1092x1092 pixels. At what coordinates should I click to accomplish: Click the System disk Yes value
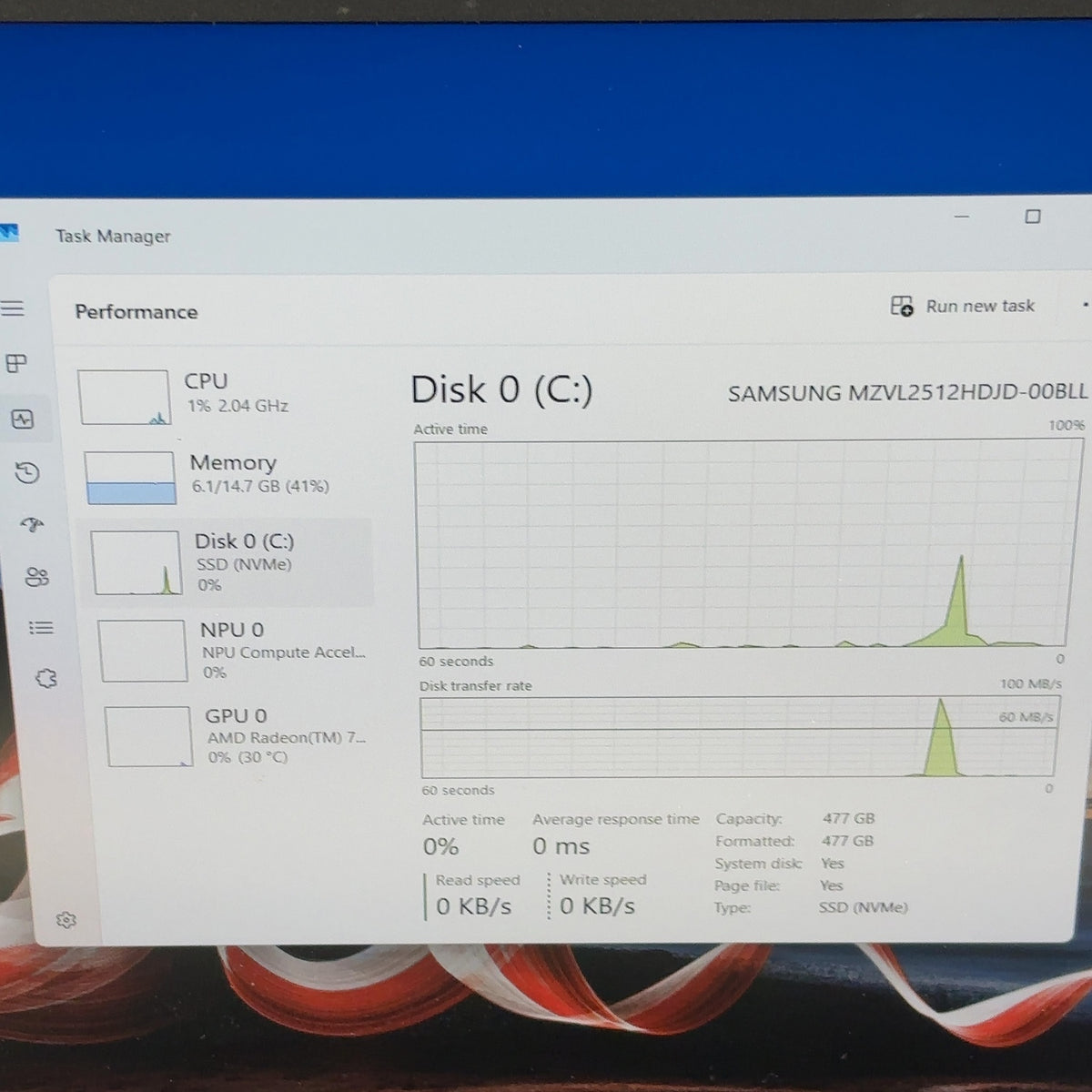point(833,863)
